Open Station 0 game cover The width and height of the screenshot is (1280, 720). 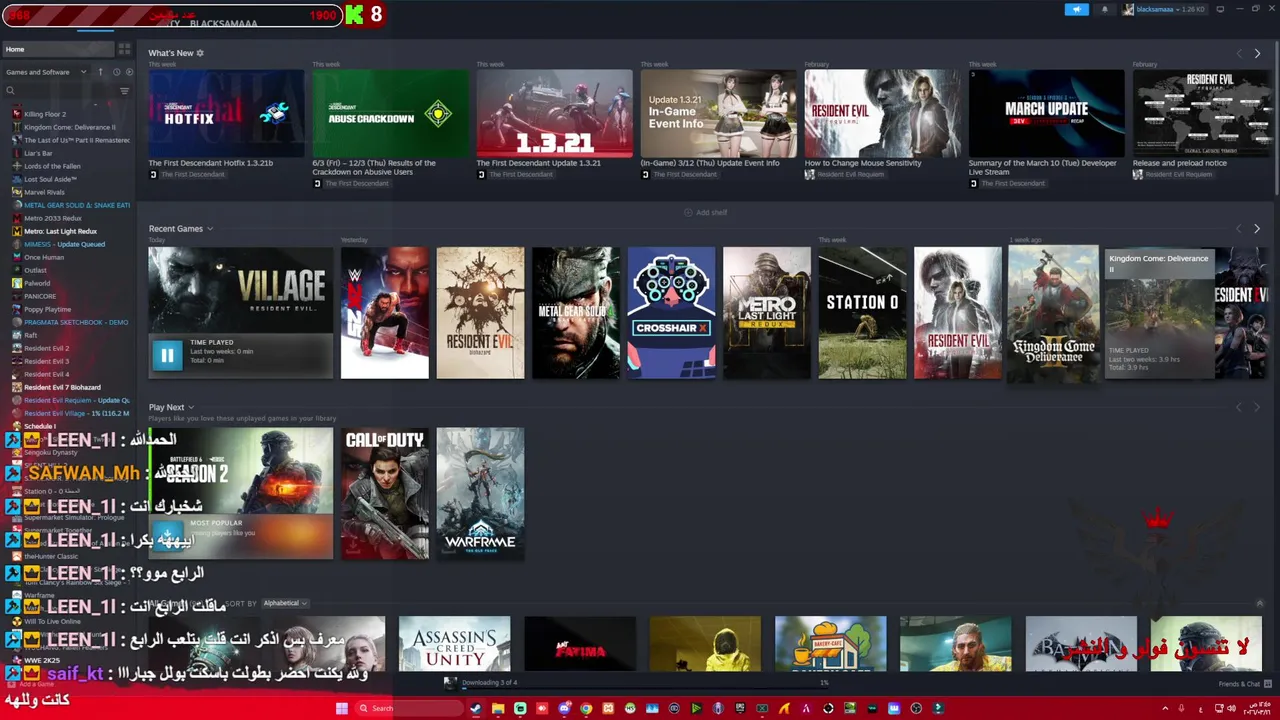[x=862, y=313]
